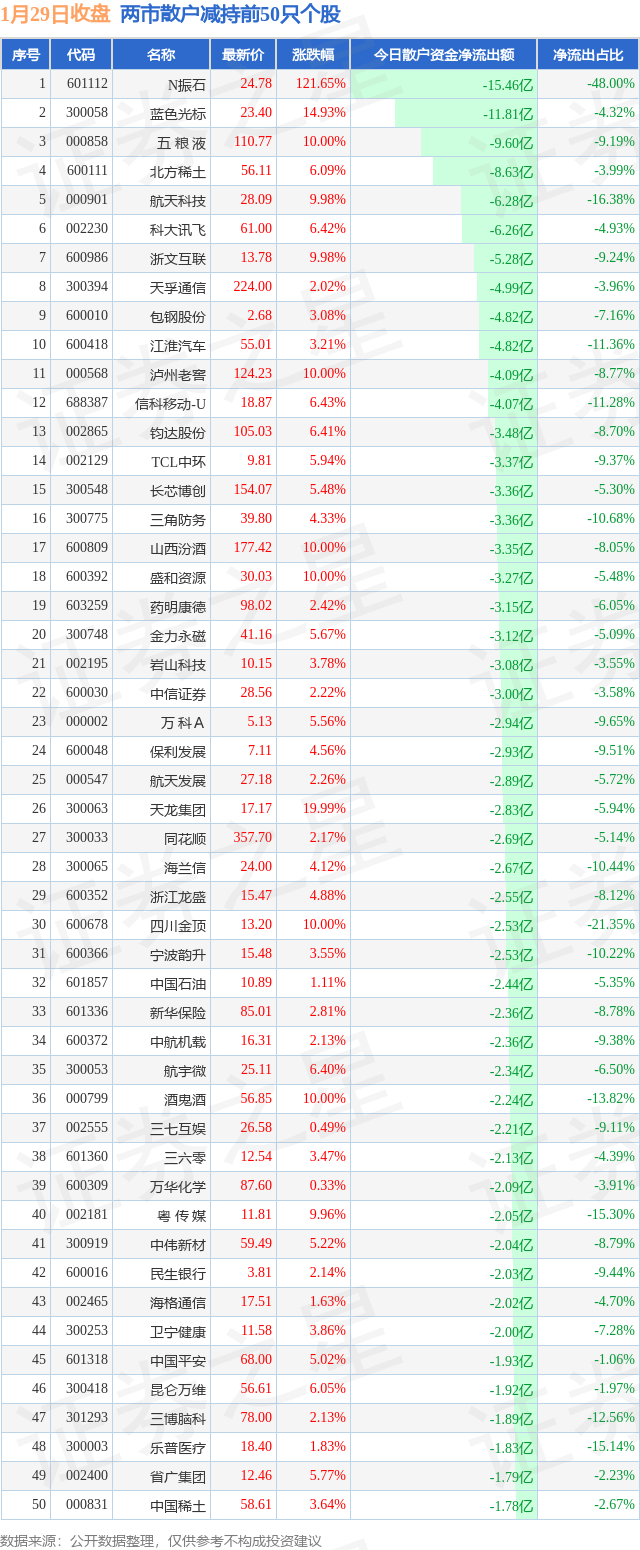Click the 净流出占比 column header
Image resolution: width=640 pixels, height=1550 pixels.
click(x=588, y=55)
